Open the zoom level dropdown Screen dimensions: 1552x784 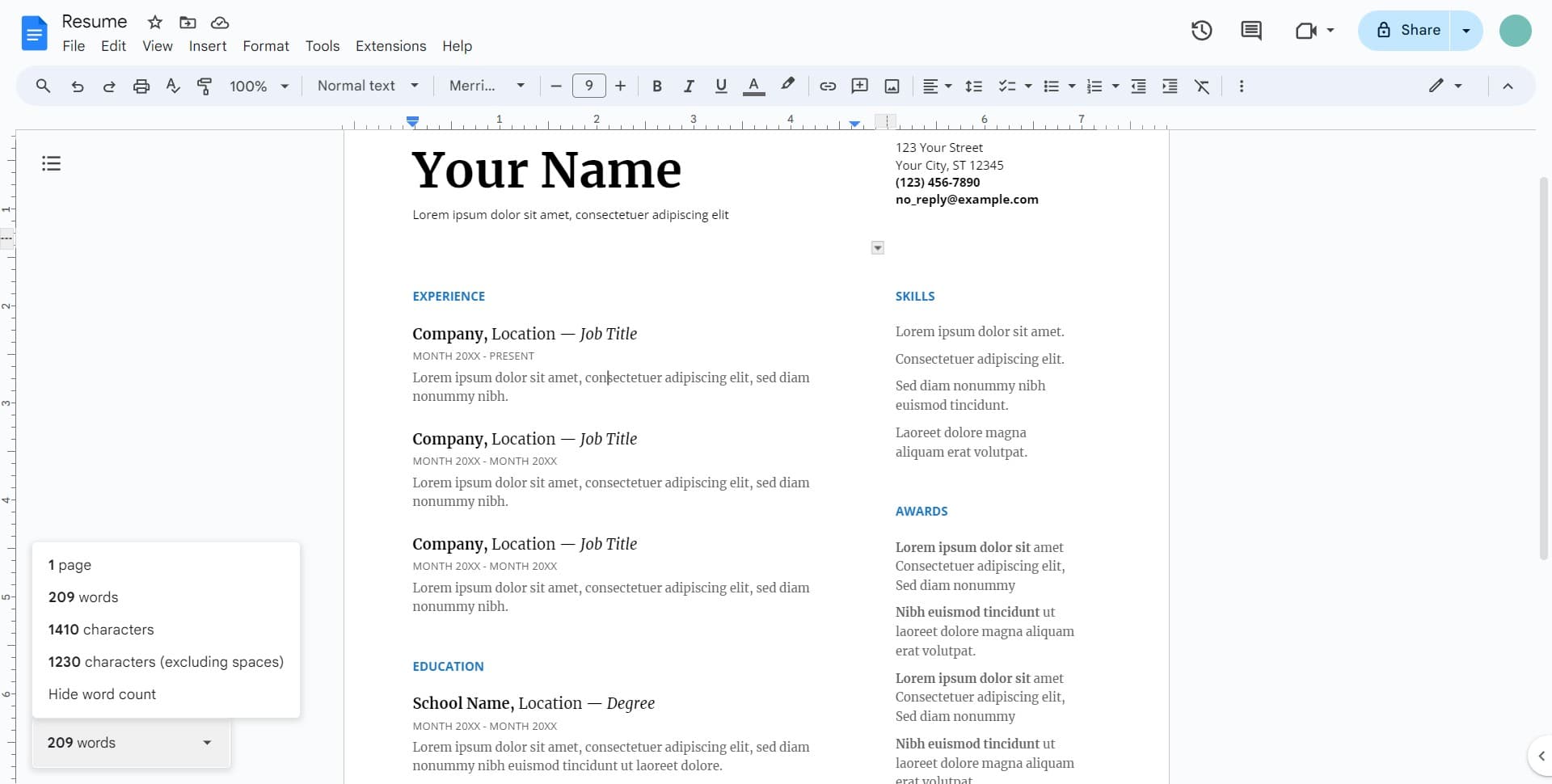pos(257,86)
